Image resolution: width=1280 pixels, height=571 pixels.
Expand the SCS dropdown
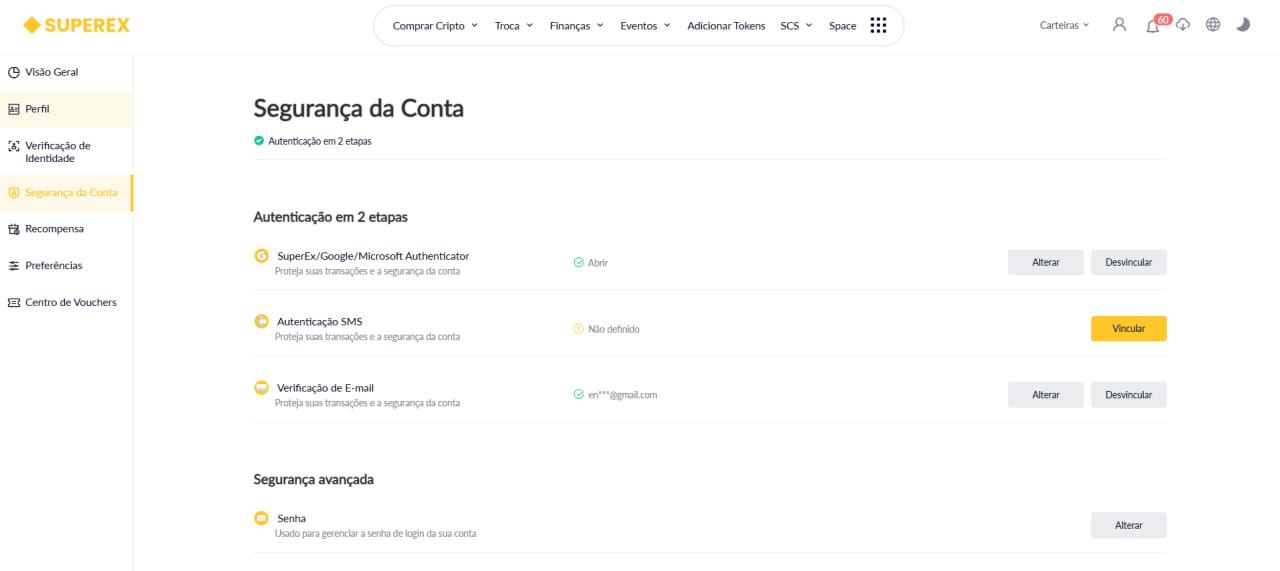pyautogui.click(x=796, y=26)
